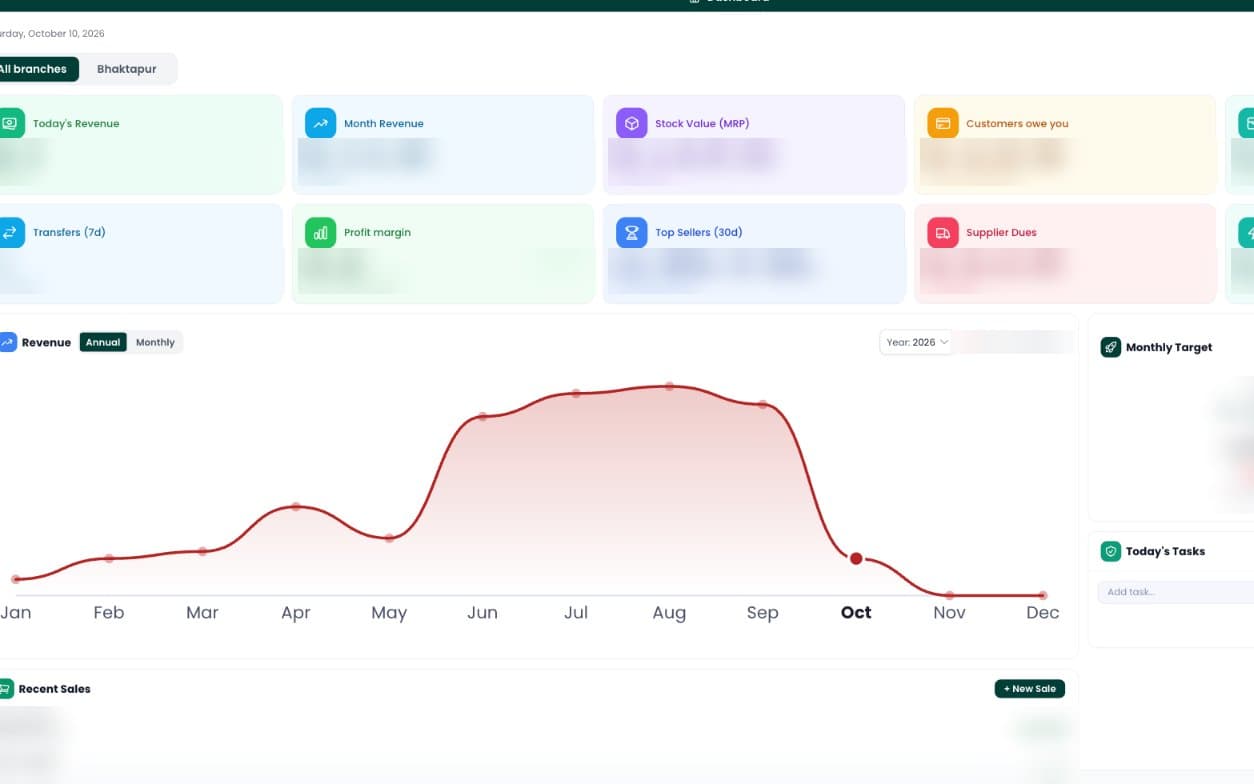Select the Annual revenue view

coord(103,342)
